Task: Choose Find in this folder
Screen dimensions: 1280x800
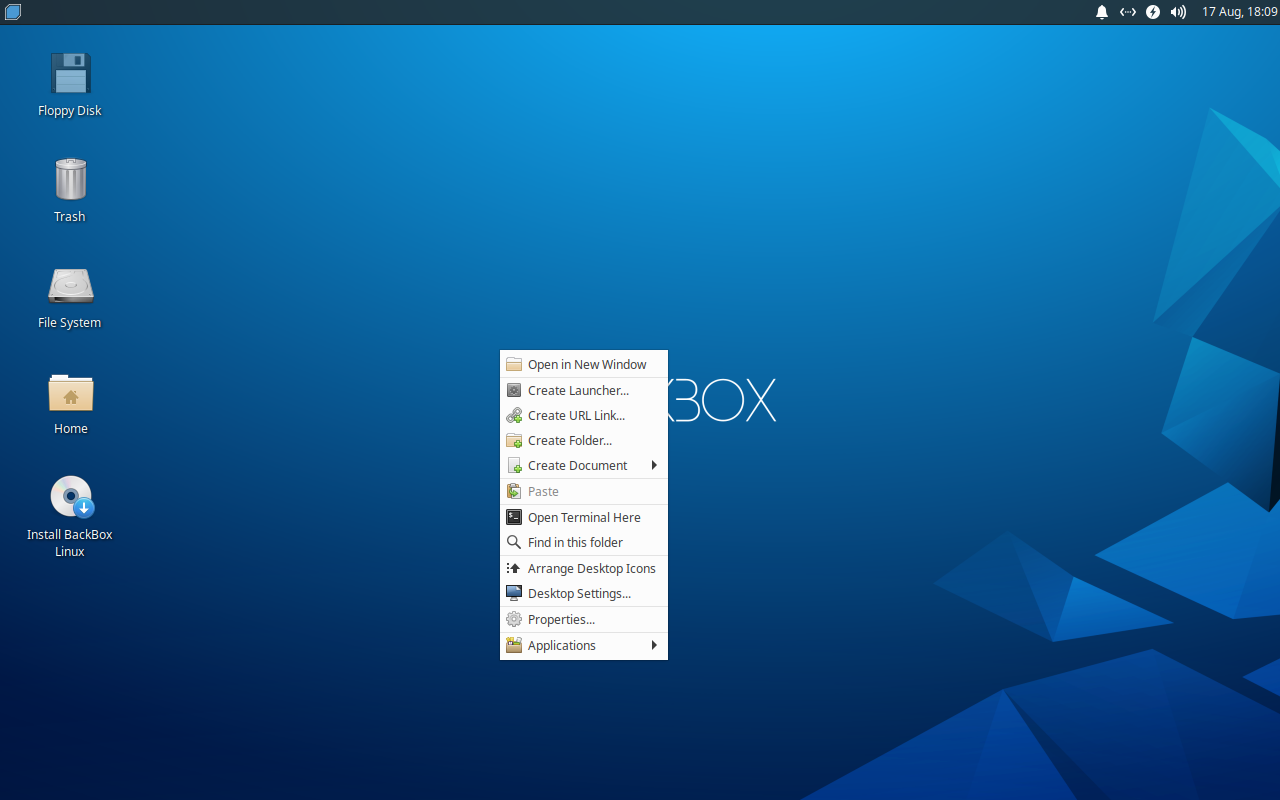Action: 584,542
